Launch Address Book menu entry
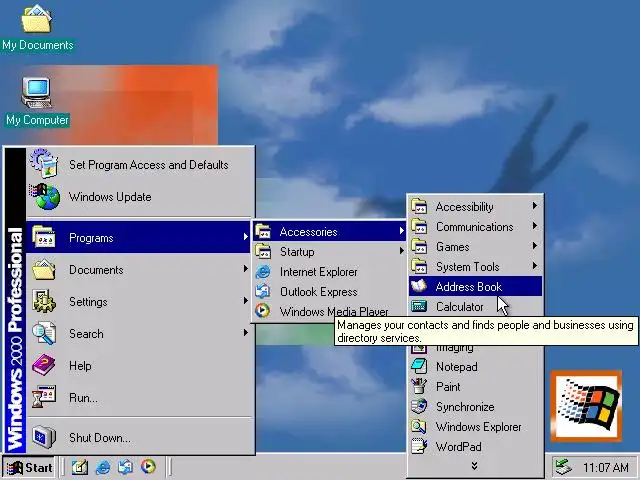640x480 pixels. [x=475, y=287]
